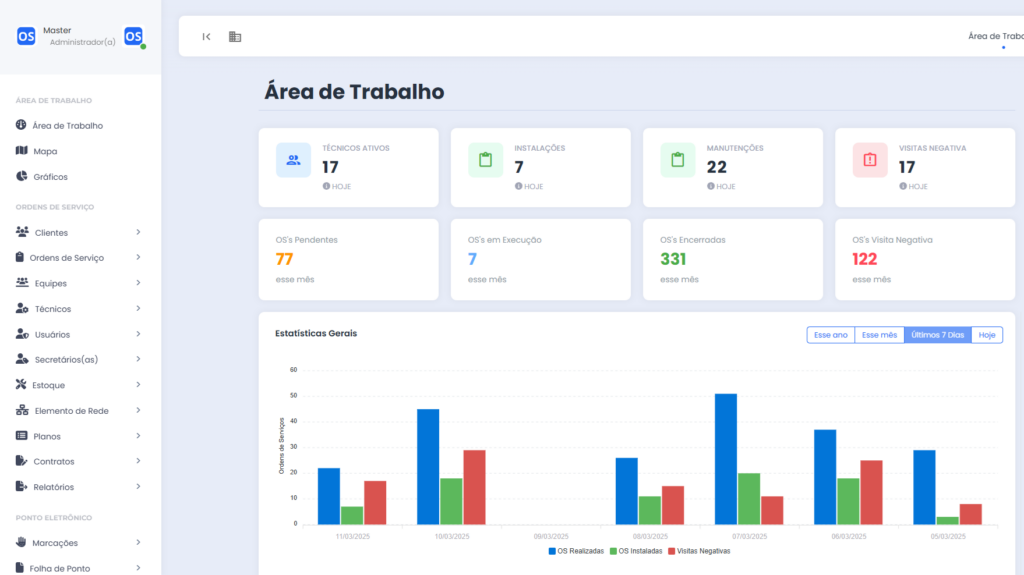Set chart filter to Hoje

click(x=986, y=335)
